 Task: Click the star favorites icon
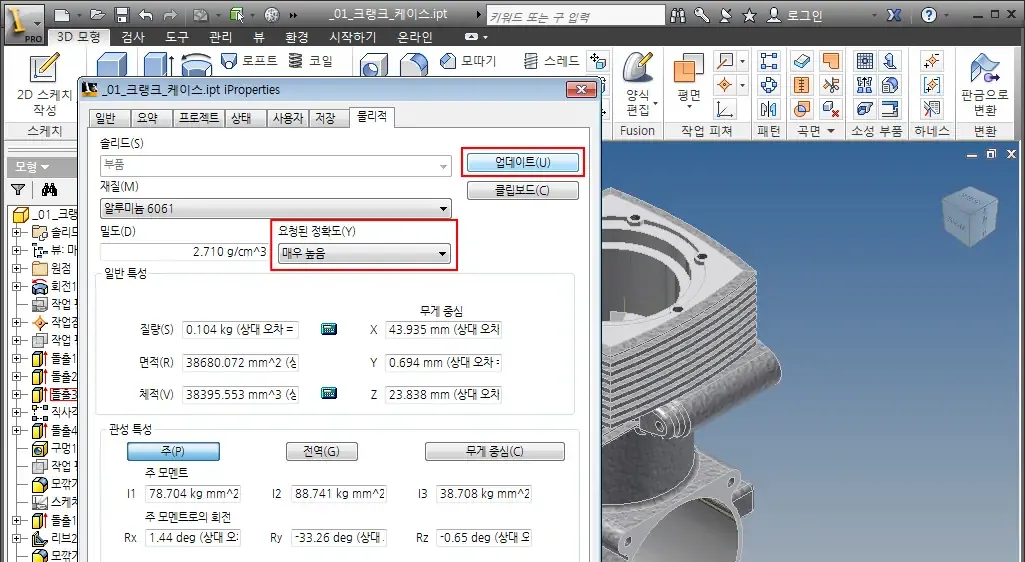pos(749,14)
